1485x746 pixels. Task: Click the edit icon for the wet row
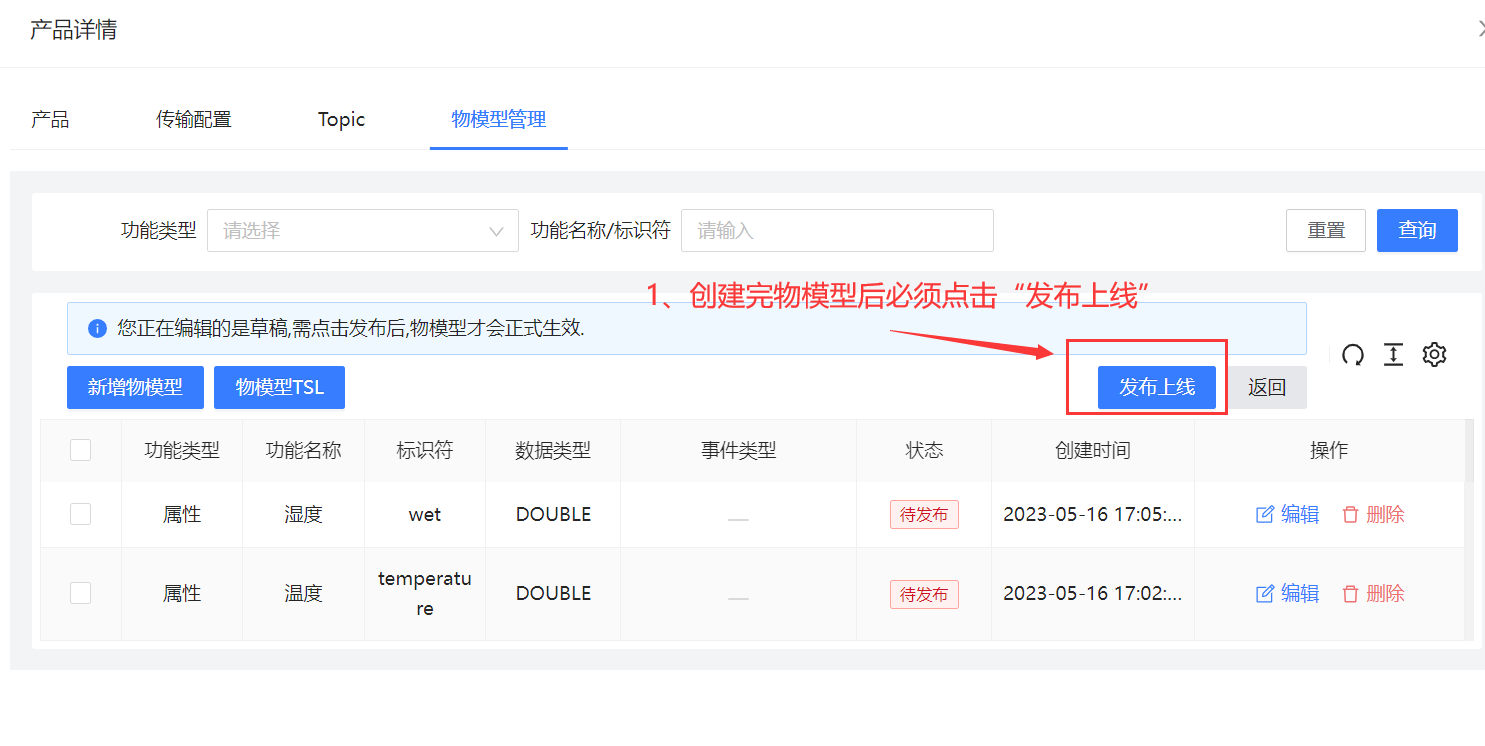pos(1265,514)
